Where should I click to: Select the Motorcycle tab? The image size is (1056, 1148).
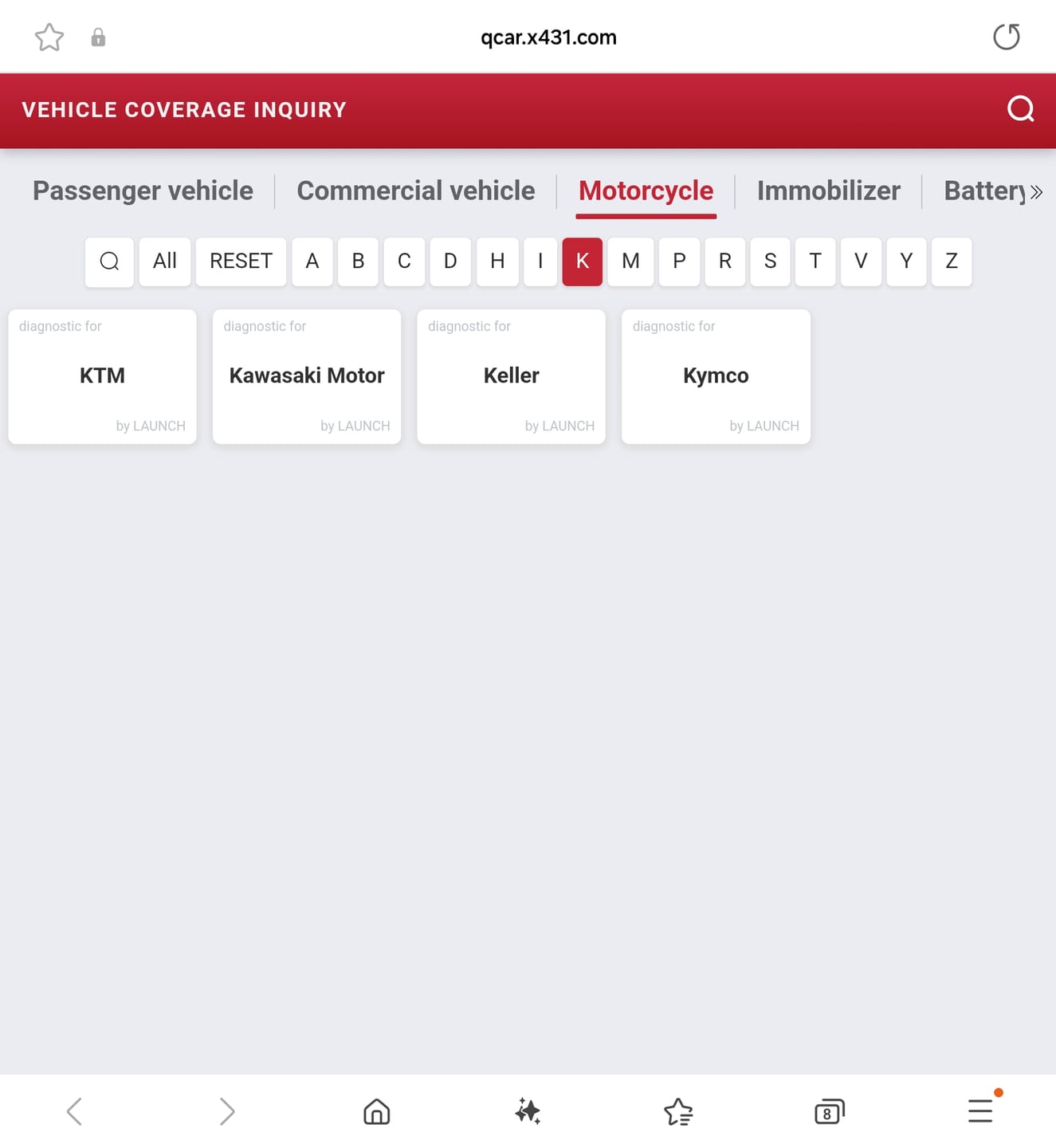point(646,191)
